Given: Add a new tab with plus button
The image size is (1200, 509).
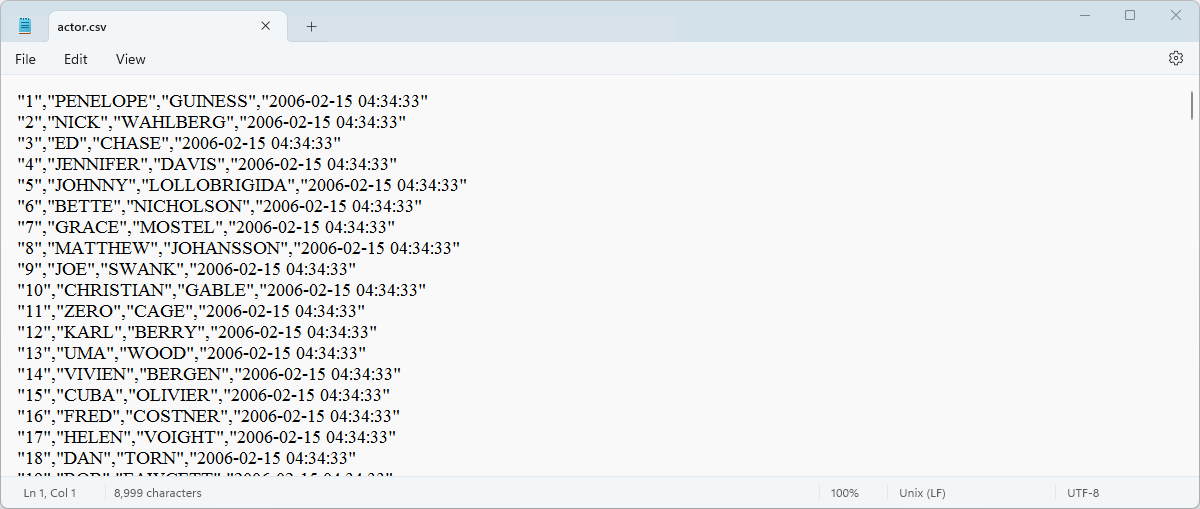Looking at the screenshot, I should (x=311, y=26).
